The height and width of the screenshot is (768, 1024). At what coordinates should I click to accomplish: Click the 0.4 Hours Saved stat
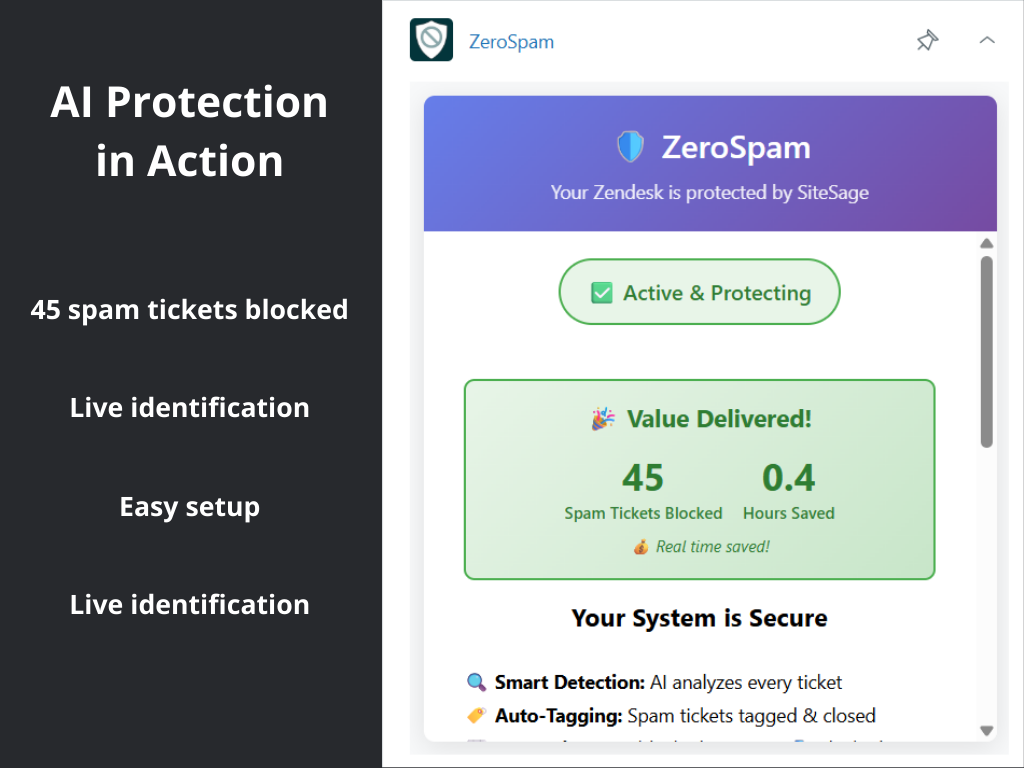(x=788, y=478)
